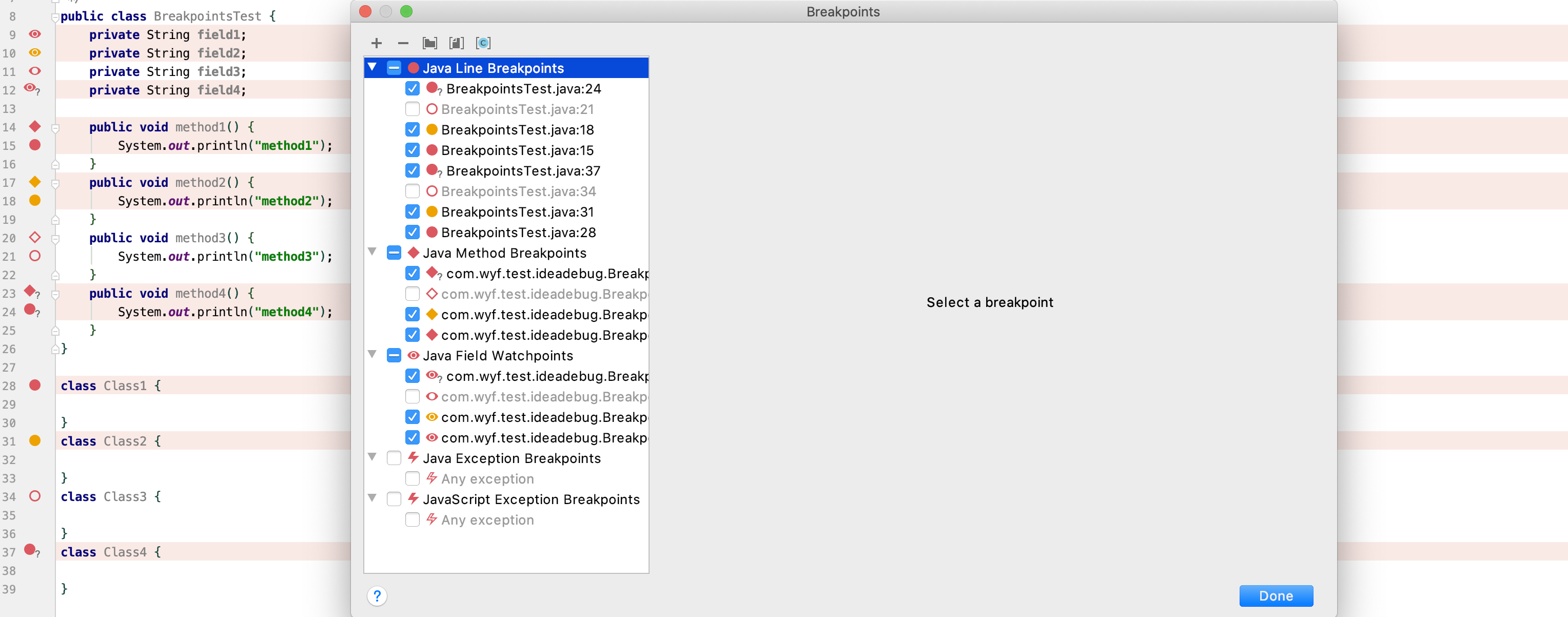Collapse method2 fold marker on line 17
This screenshot has width=1568, height=617.
55,183
